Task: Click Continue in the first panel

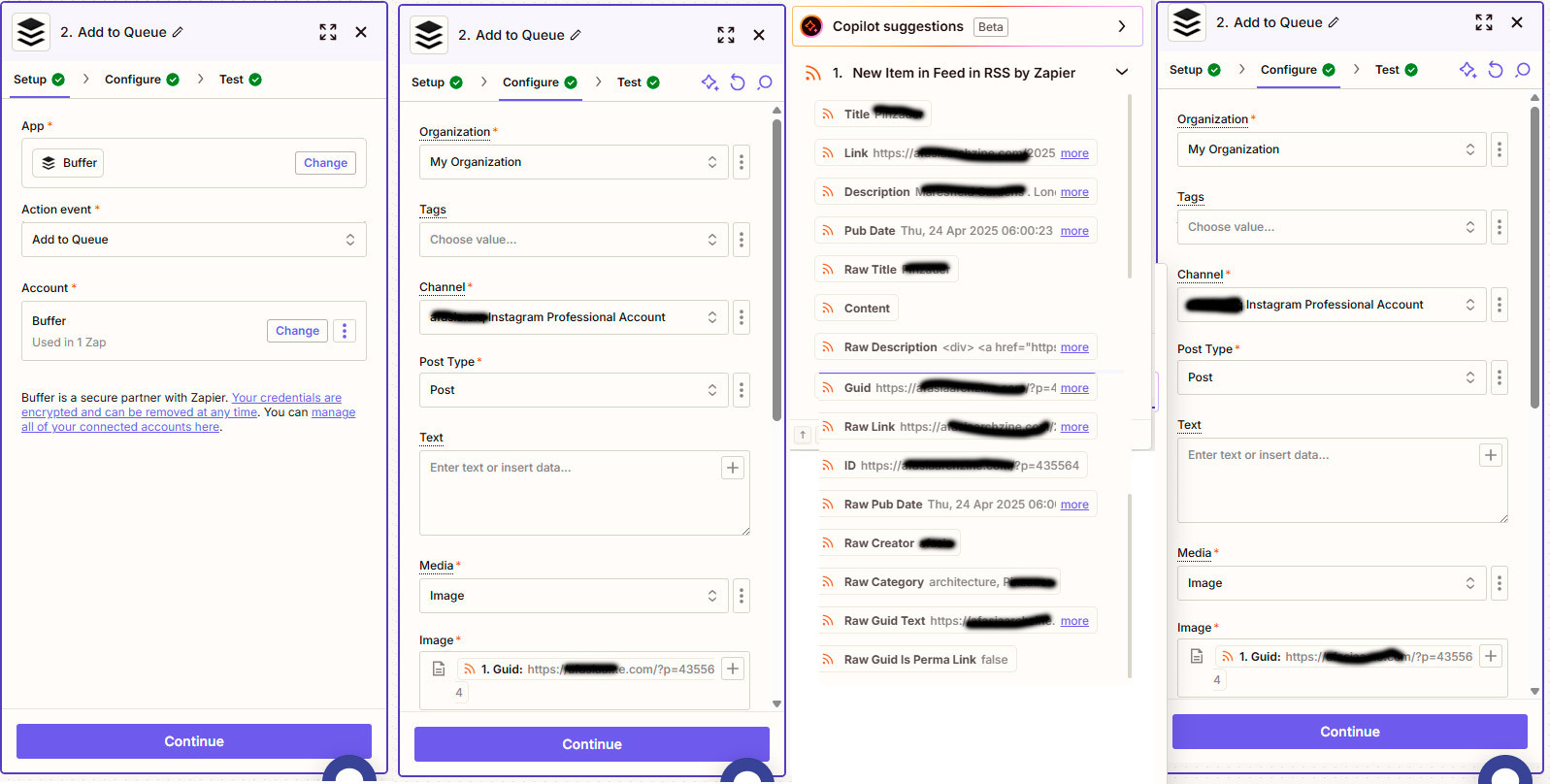Action: pyautogui.click(x=194, y=741)
